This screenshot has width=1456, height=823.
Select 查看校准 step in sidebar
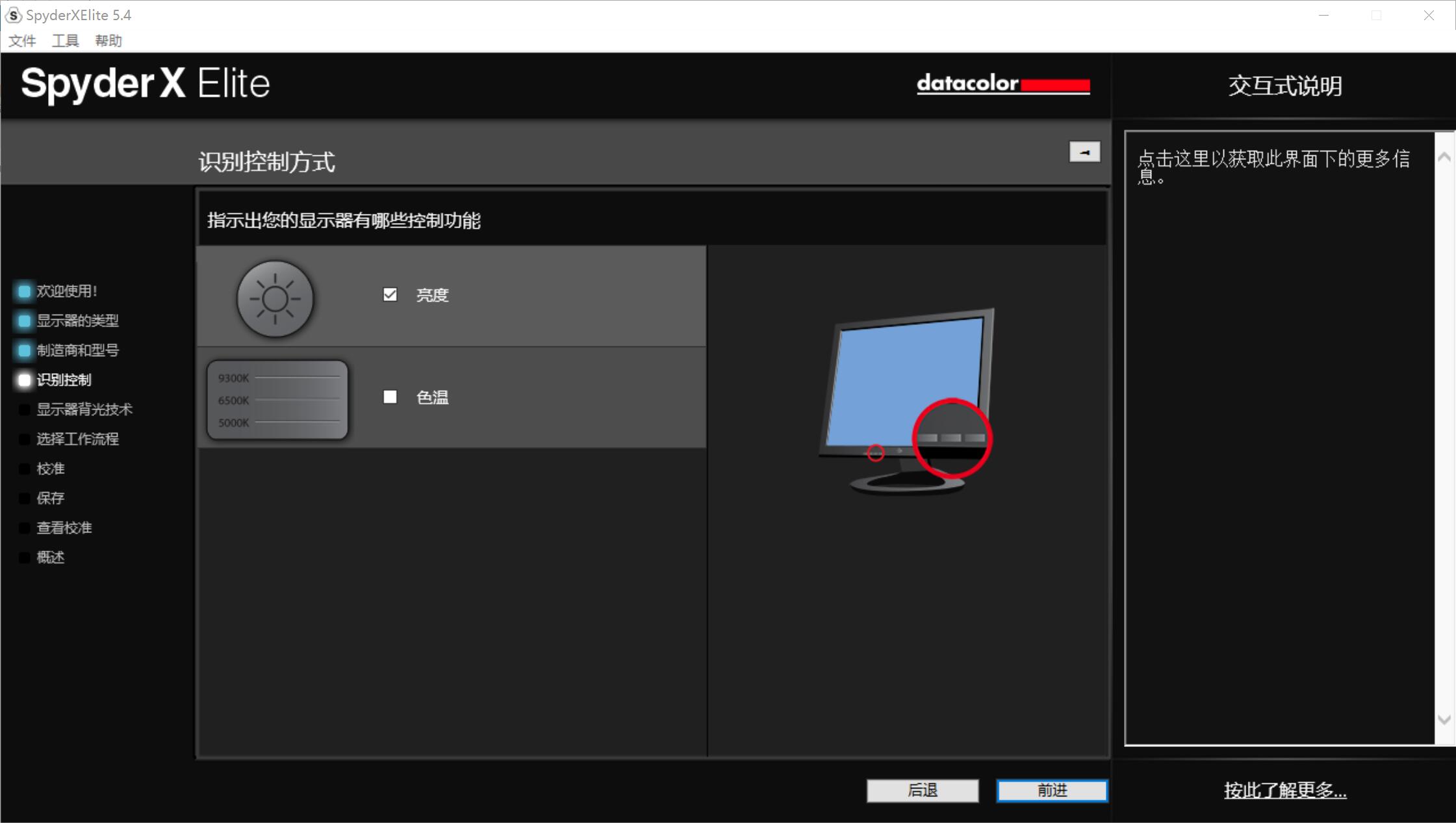[64, 527]
